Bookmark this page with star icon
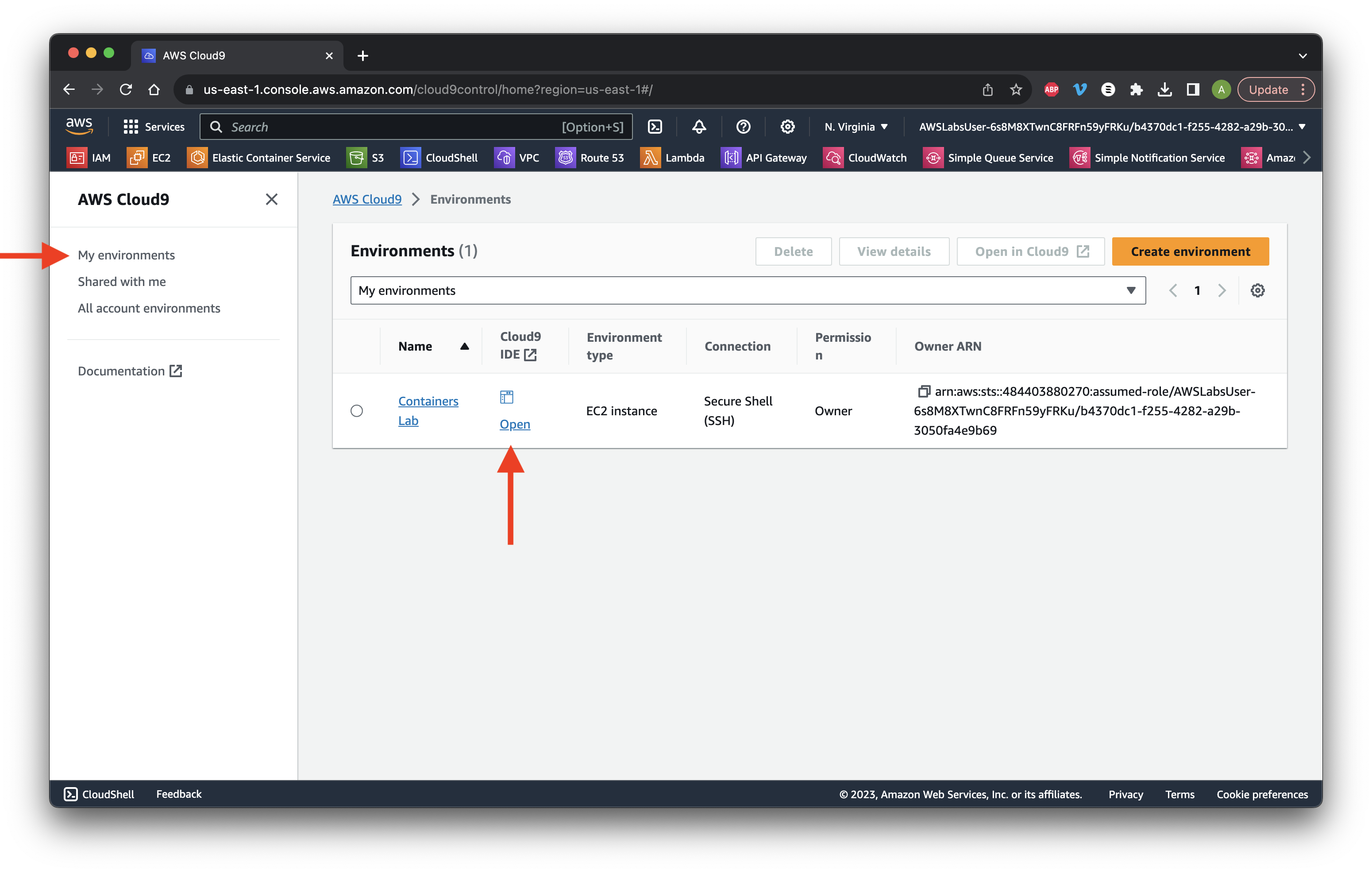Screen dimensions: 1372x873 click(x=1016, y=89)
